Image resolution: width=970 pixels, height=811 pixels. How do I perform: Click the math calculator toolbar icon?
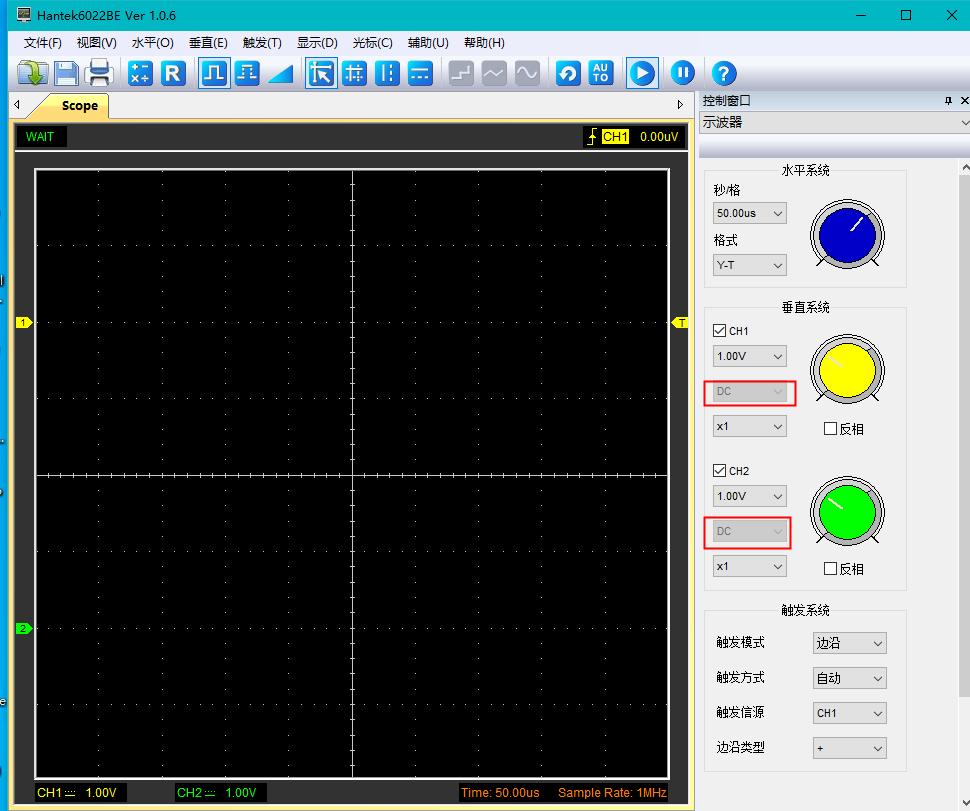click(x=140, y=73)
